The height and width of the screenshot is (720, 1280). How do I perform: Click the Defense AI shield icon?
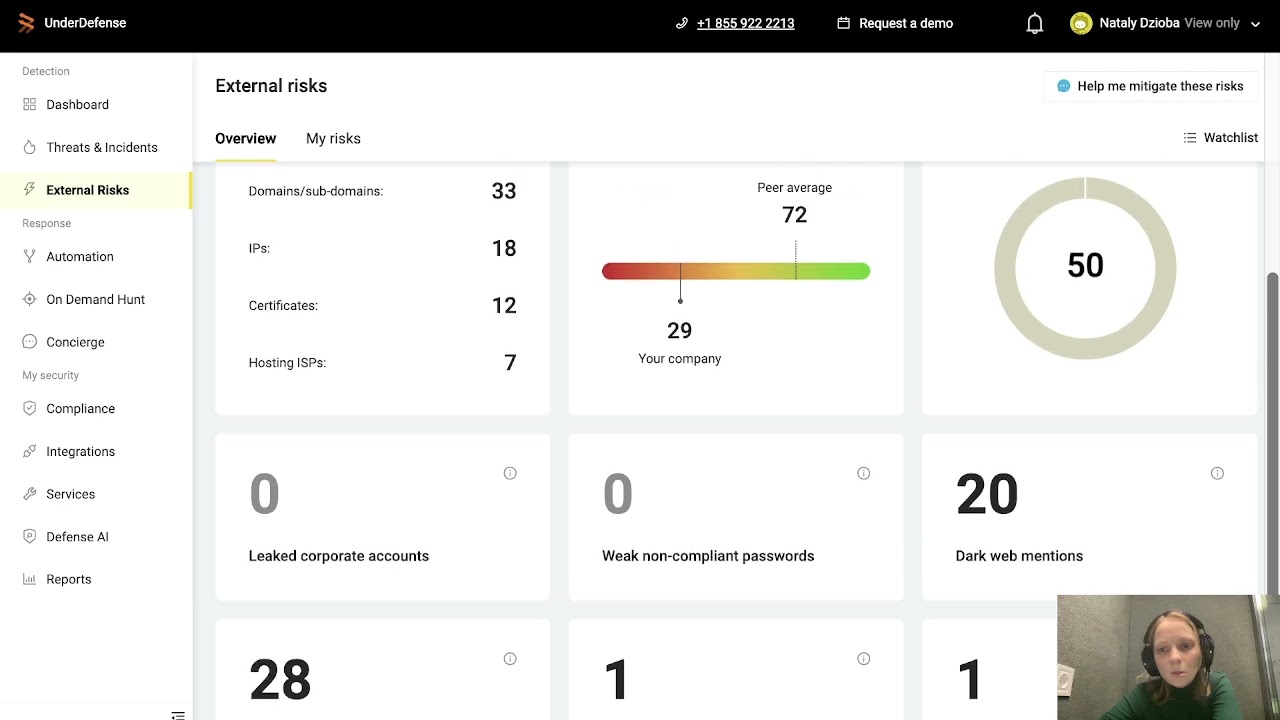click(29, 537)
